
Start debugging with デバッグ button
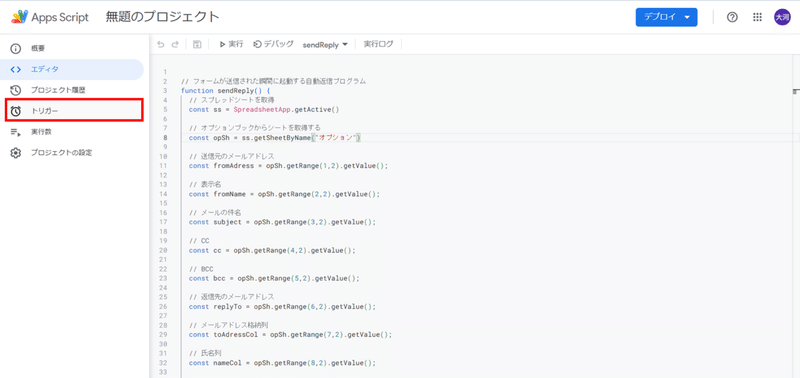point(273,44)
